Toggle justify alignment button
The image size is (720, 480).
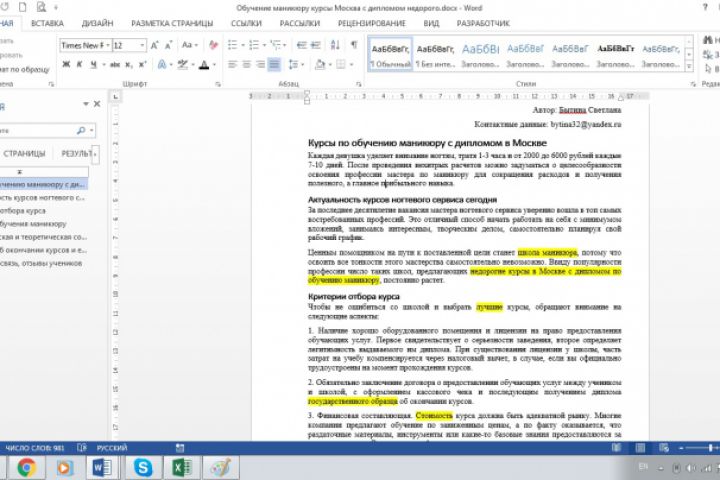tap(274, 64)
